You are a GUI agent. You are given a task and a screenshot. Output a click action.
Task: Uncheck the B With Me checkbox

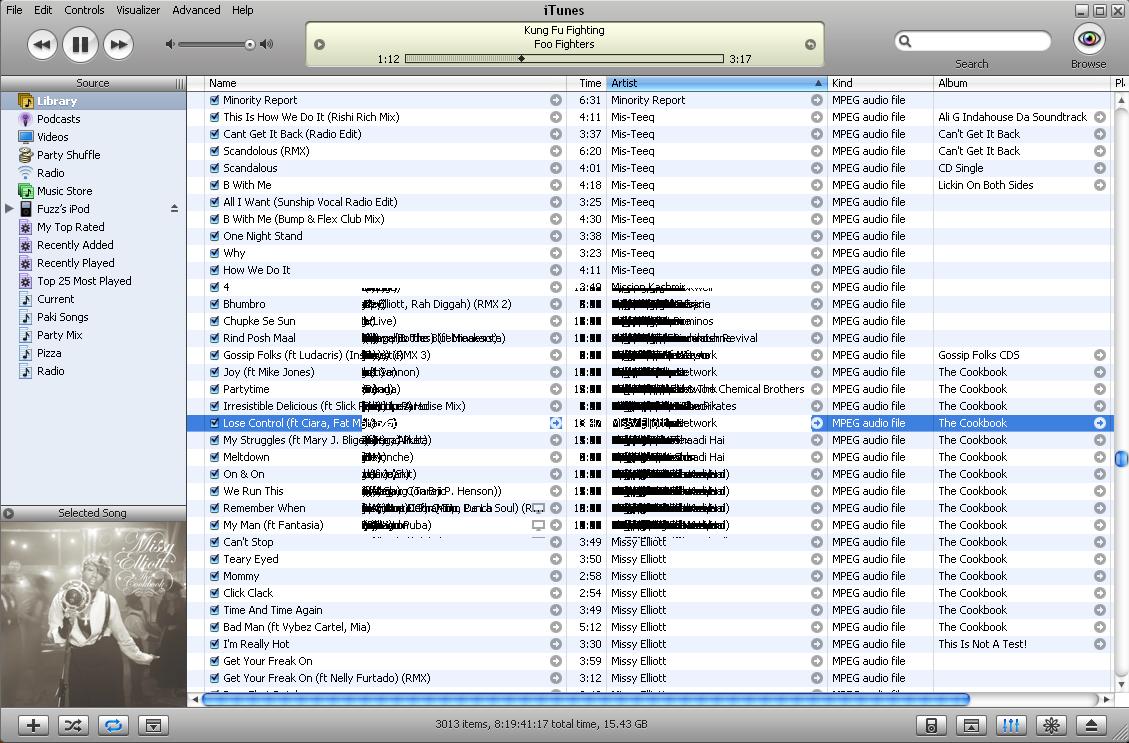point(214,185)
